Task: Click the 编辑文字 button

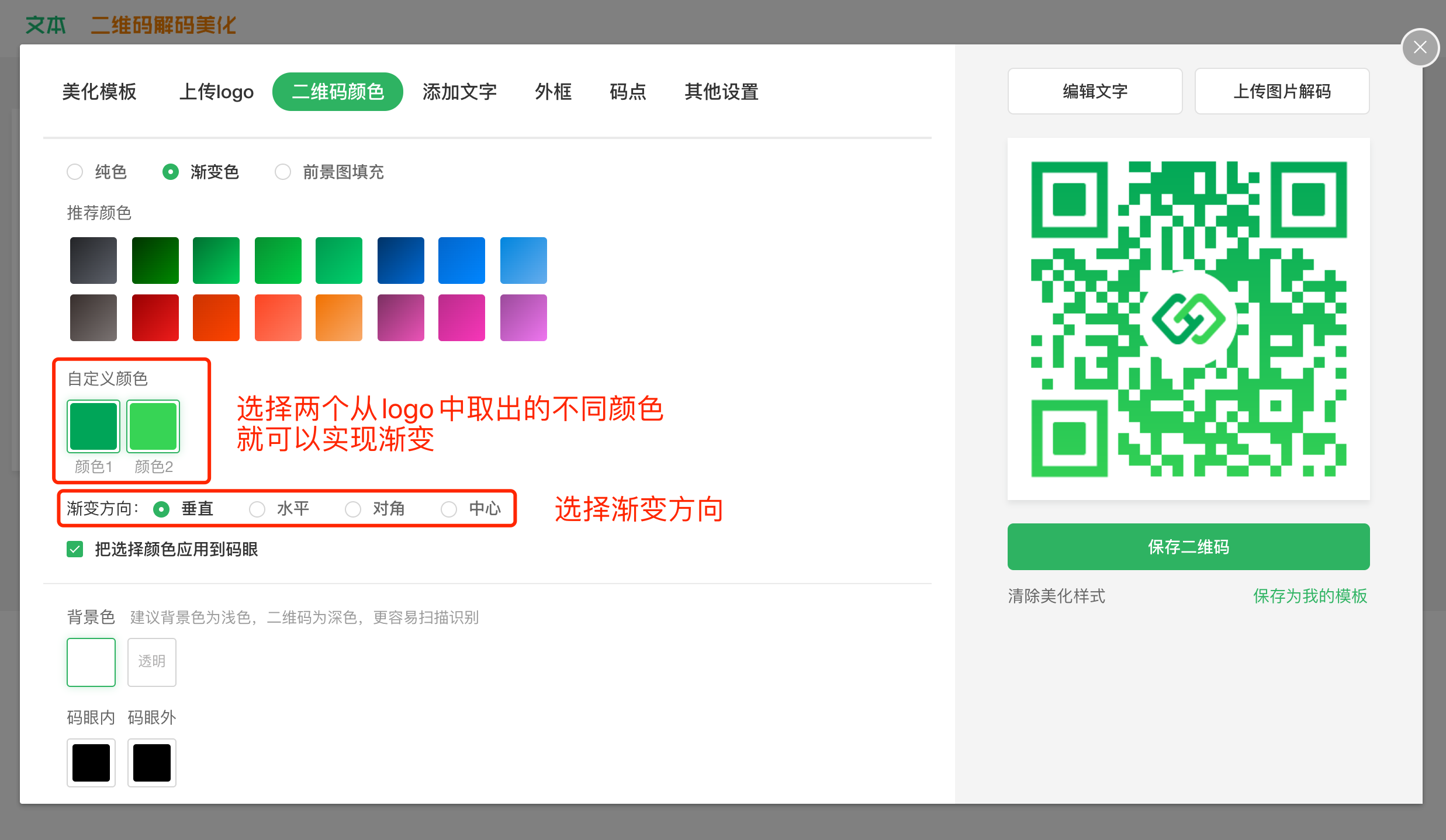Action: [1095, 91]
